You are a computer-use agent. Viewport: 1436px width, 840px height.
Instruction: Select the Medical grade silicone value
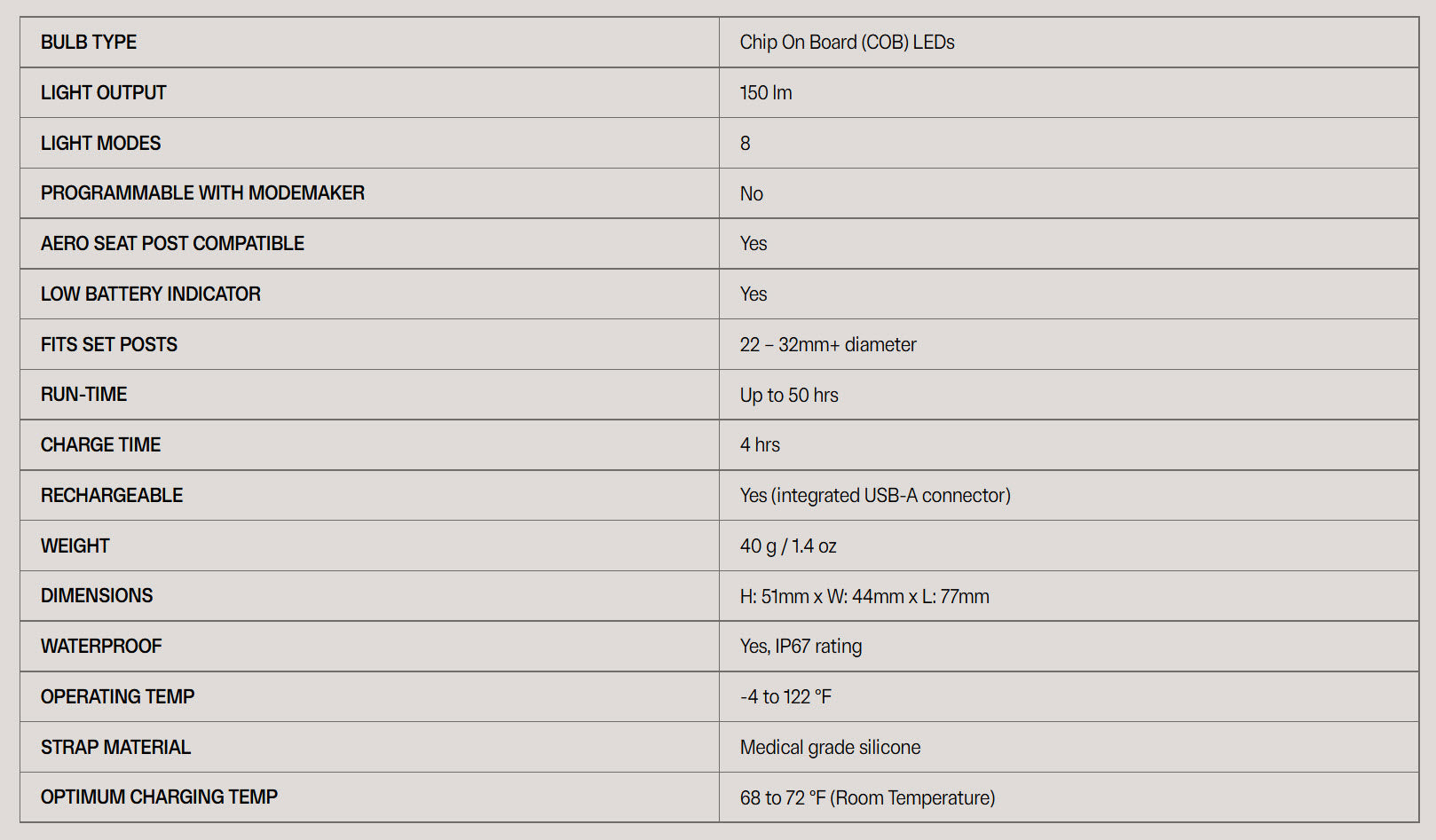[830, 748]
